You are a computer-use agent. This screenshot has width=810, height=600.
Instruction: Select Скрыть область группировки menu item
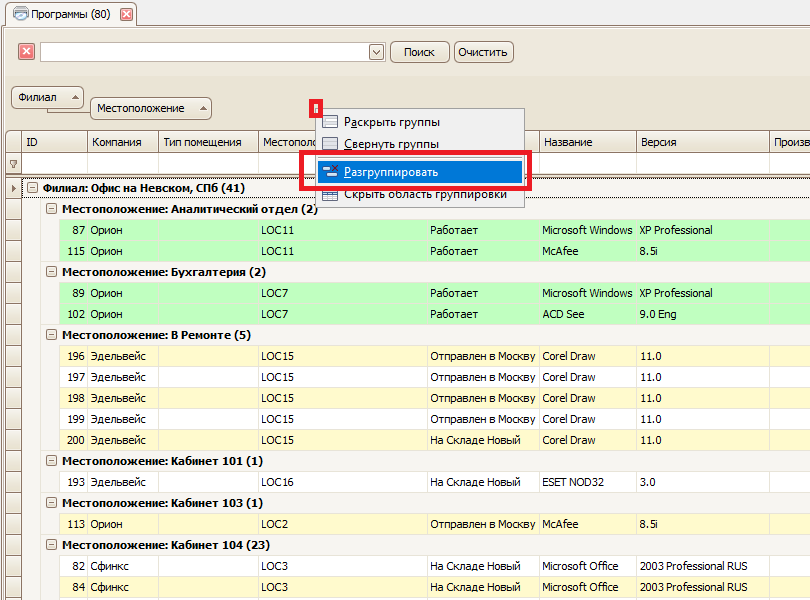click(x=420, y=195)
